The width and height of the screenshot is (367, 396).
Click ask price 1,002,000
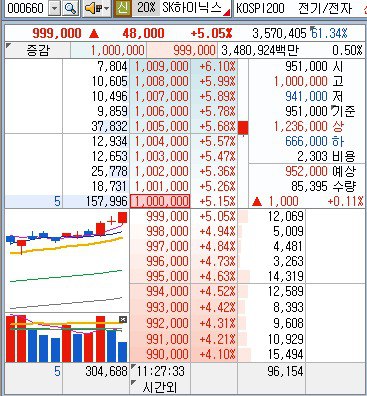click(161, 171)
